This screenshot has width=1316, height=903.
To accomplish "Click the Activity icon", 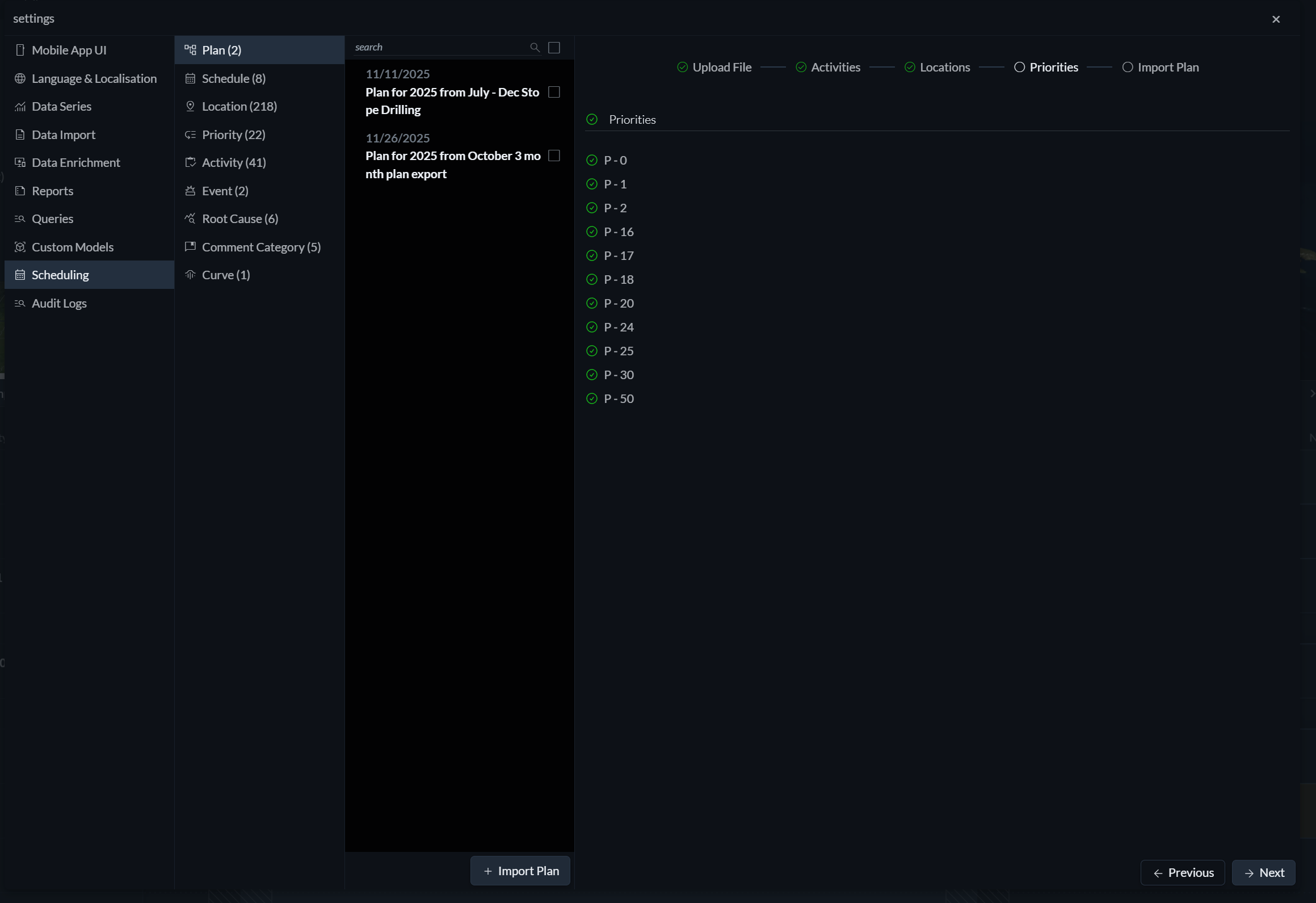I will click(x=190, y=162).
